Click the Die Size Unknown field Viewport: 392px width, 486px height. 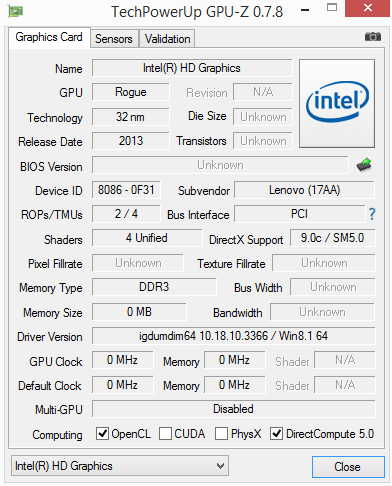click(x=263, y=117)
